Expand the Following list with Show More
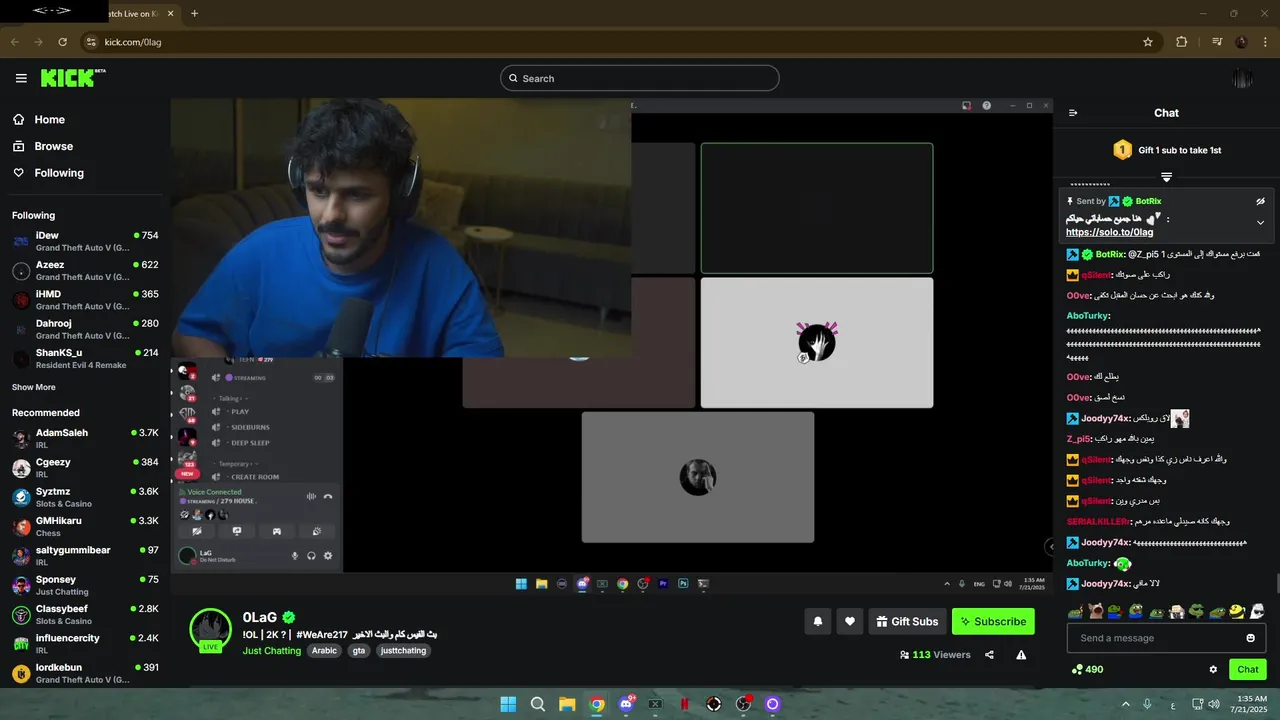This screenshot has width=1280, height=720. click(x=34, y=387)
